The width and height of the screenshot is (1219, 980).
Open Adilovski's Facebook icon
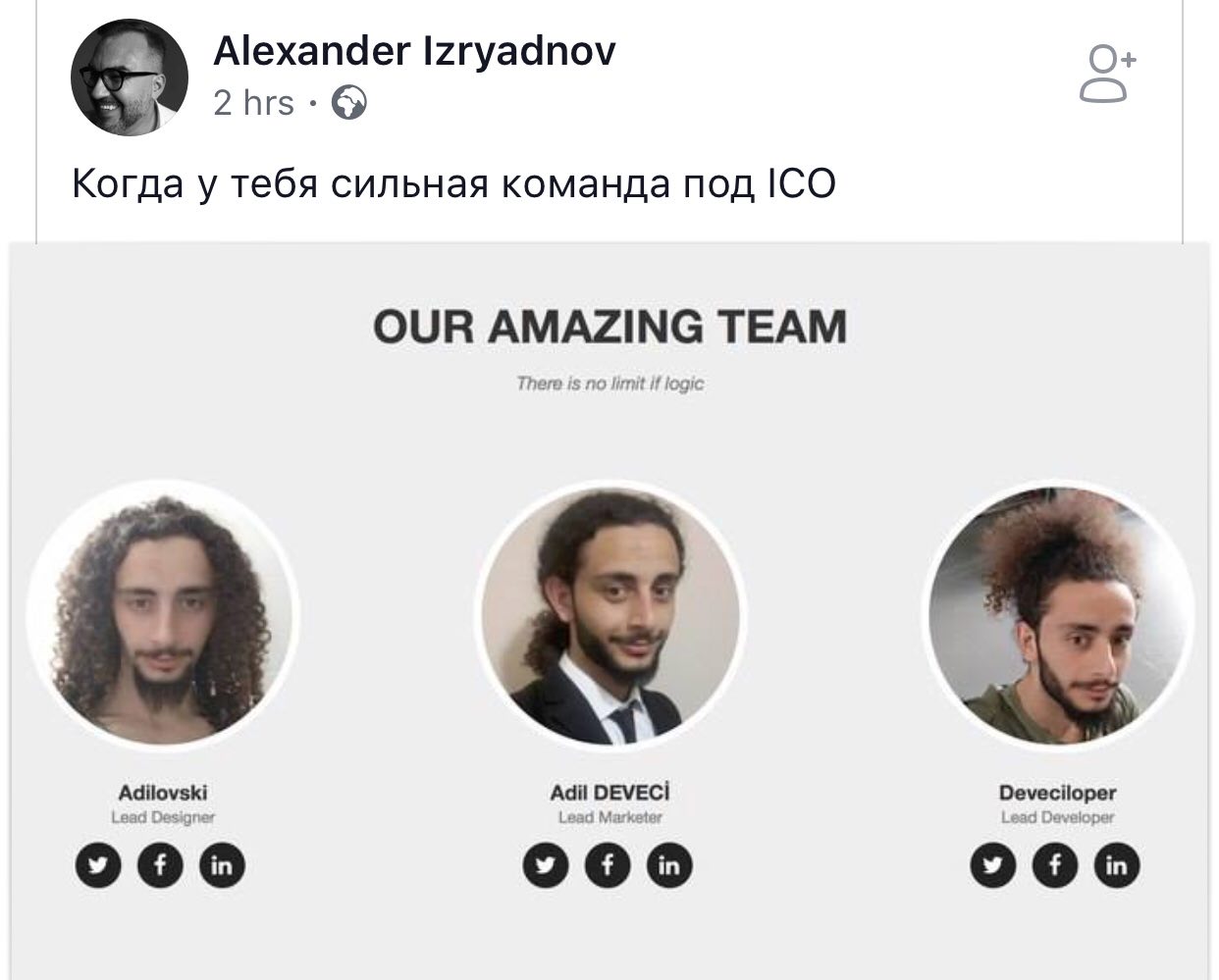tap(161, 866)
